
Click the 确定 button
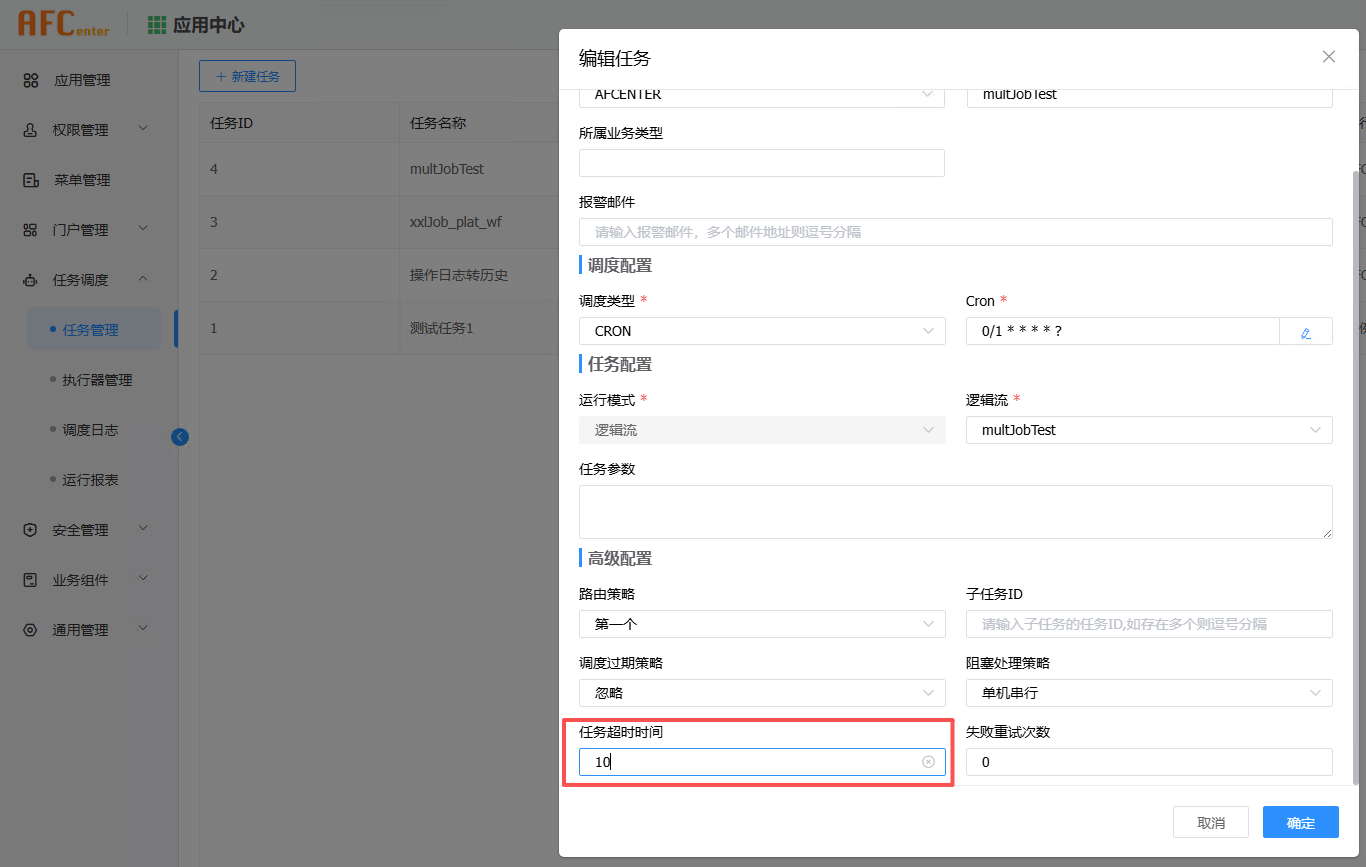pyautogui.click(x=1300, y=823)
